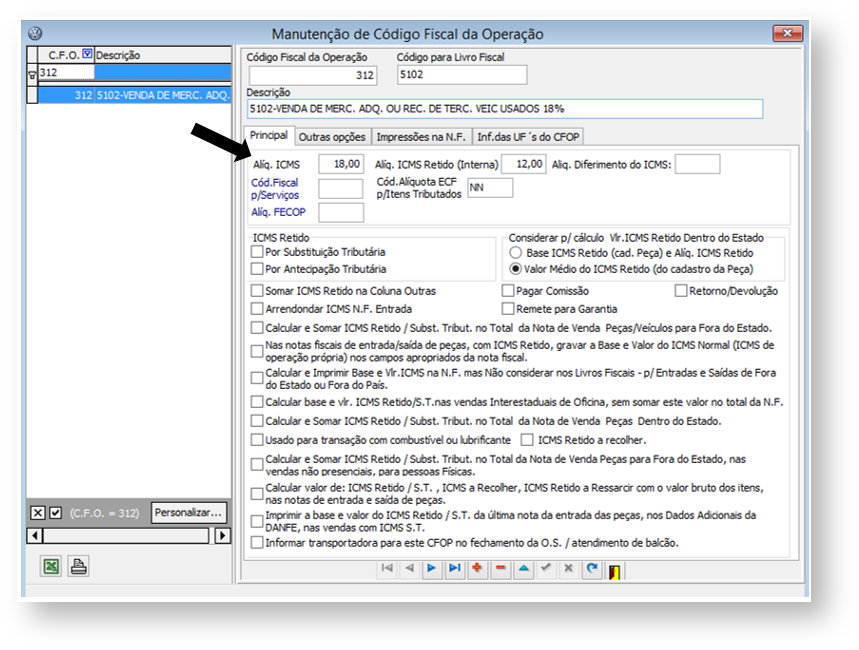Insert new record plus icon
This screenshot has width=859, height=650.
click(x=477, y=568)
